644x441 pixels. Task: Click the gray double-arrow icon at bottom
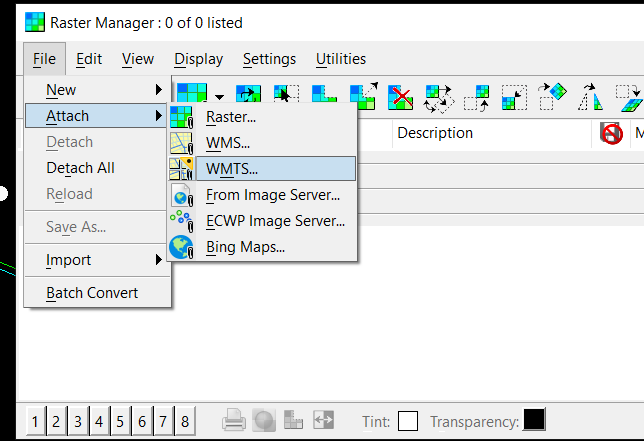click(x=324, y=420)
